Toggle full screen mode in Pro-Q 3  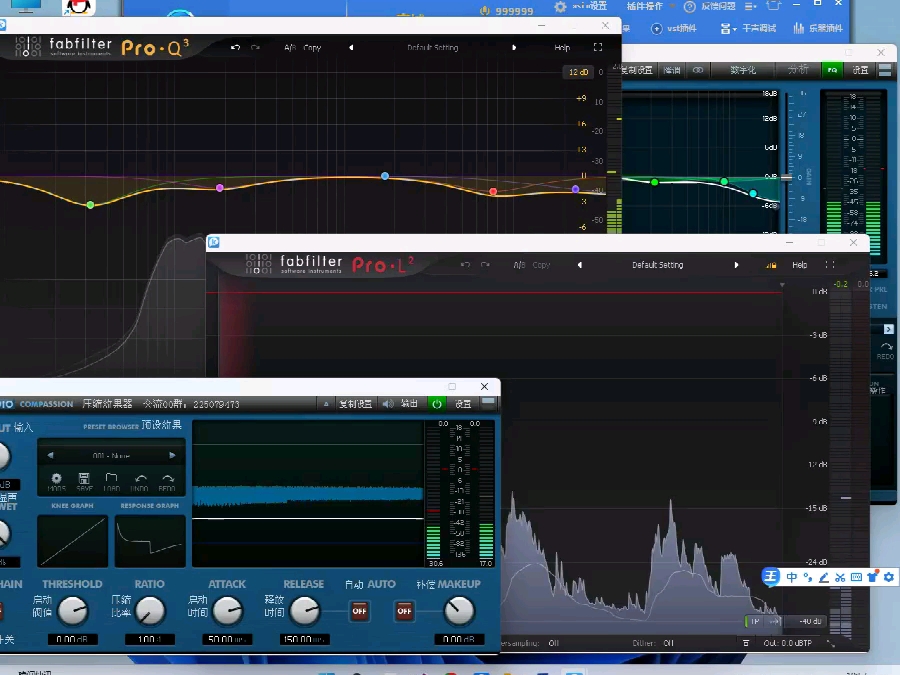click(598, 47)
